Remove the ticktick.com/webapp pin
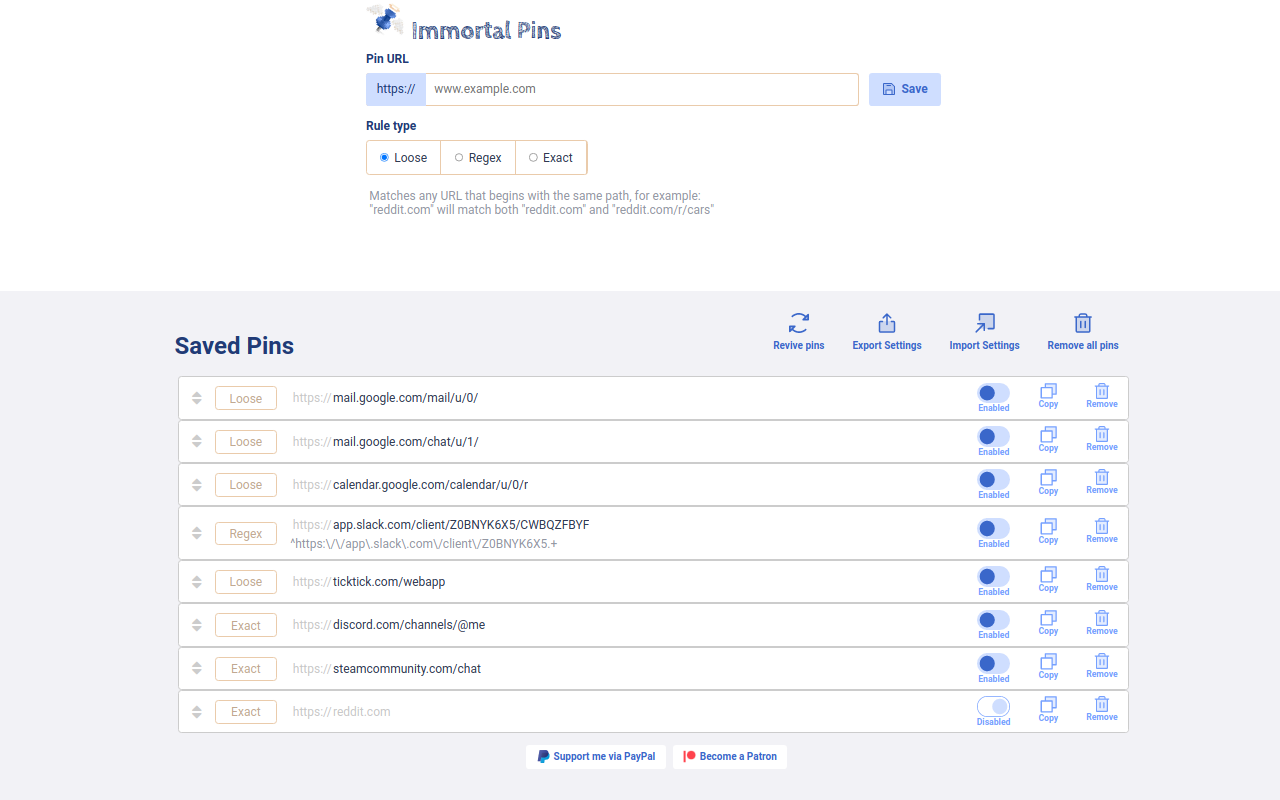 [x=1102, y=580]
